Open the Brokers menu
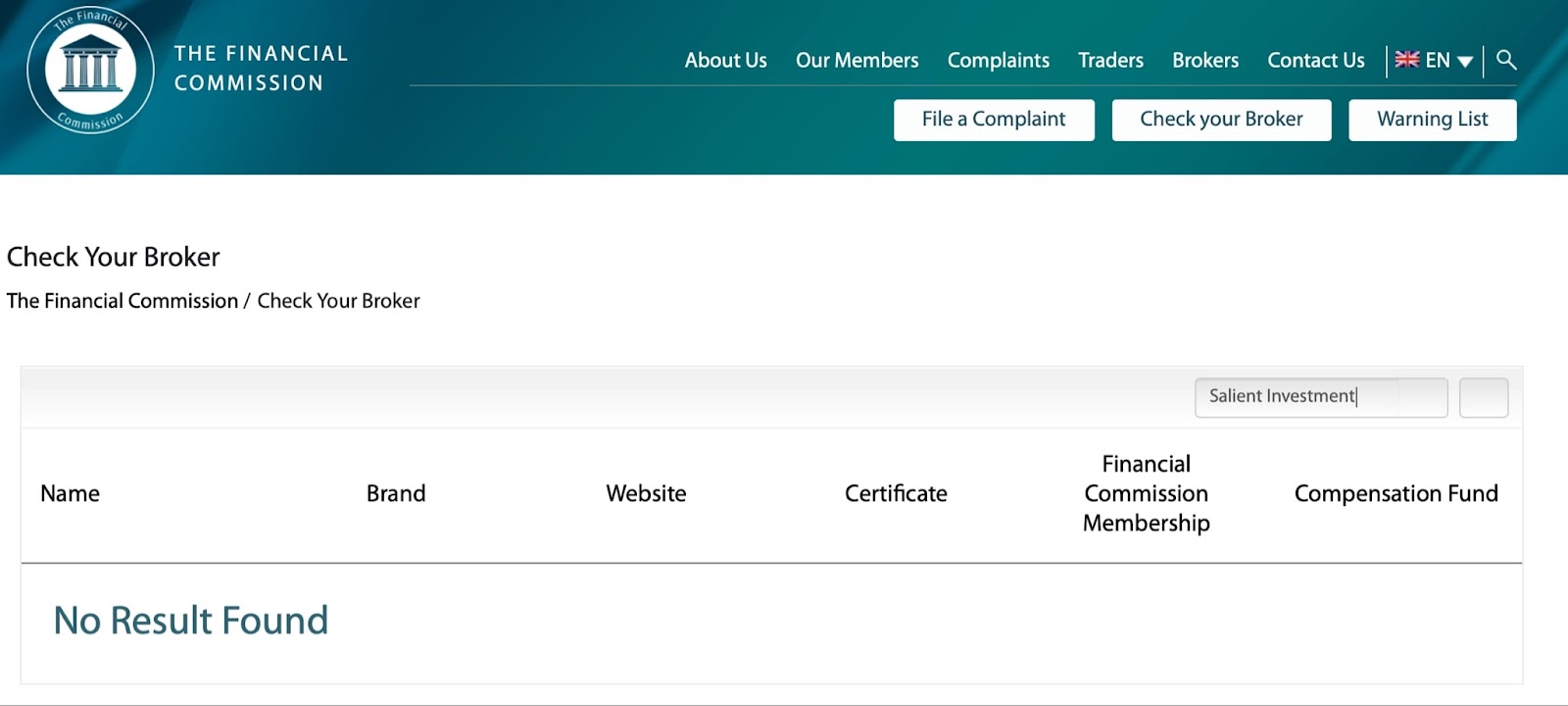This screenshot has width=1568, height=706. click(x=1205, y=60)
